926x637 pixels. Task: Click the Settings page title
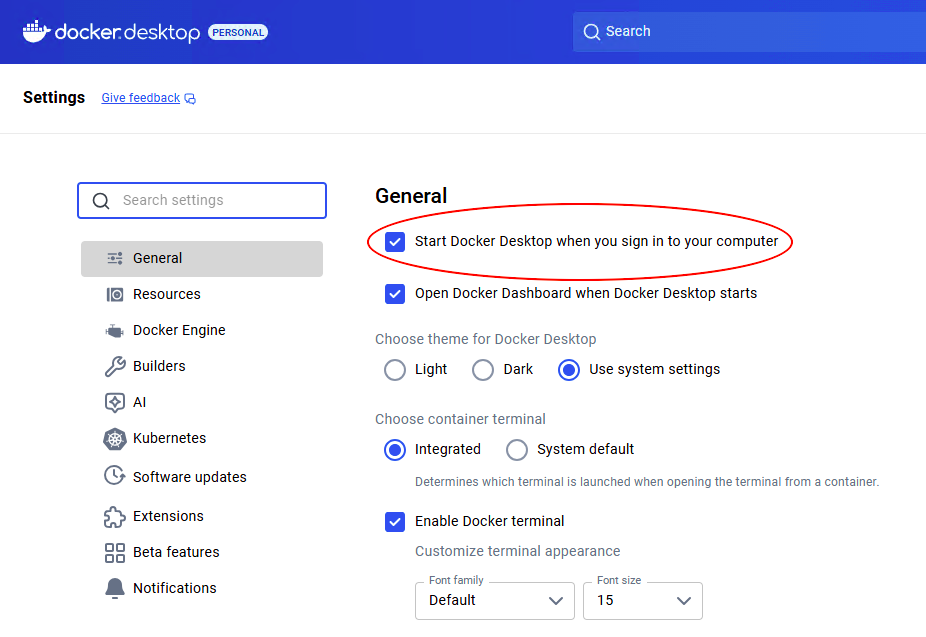tap(54, 97)
